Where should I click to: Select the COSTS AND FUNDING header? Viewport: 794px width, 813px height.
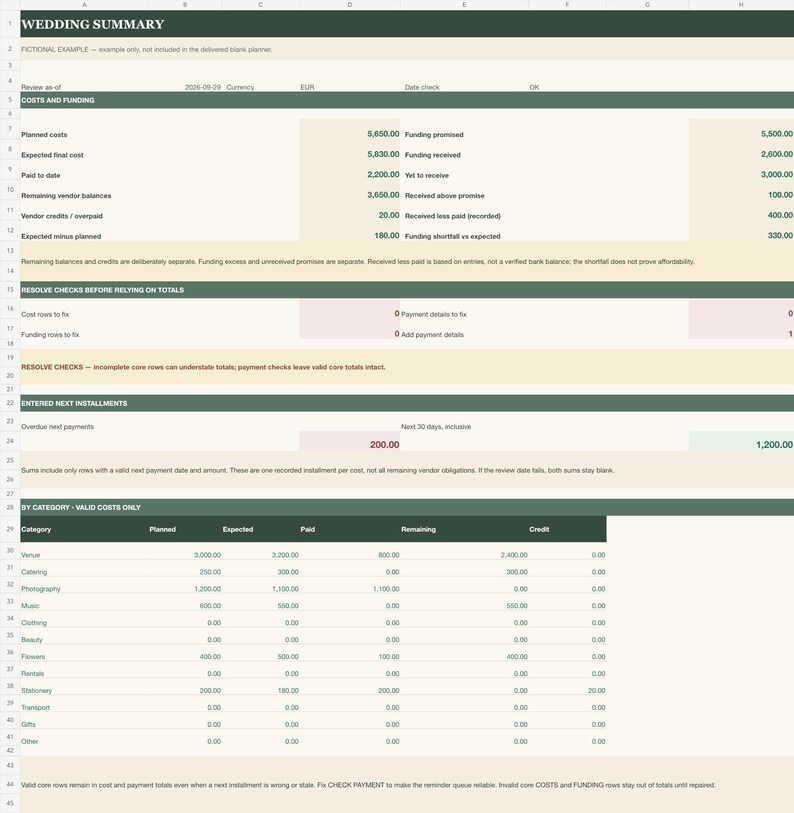tap(407, 100)
